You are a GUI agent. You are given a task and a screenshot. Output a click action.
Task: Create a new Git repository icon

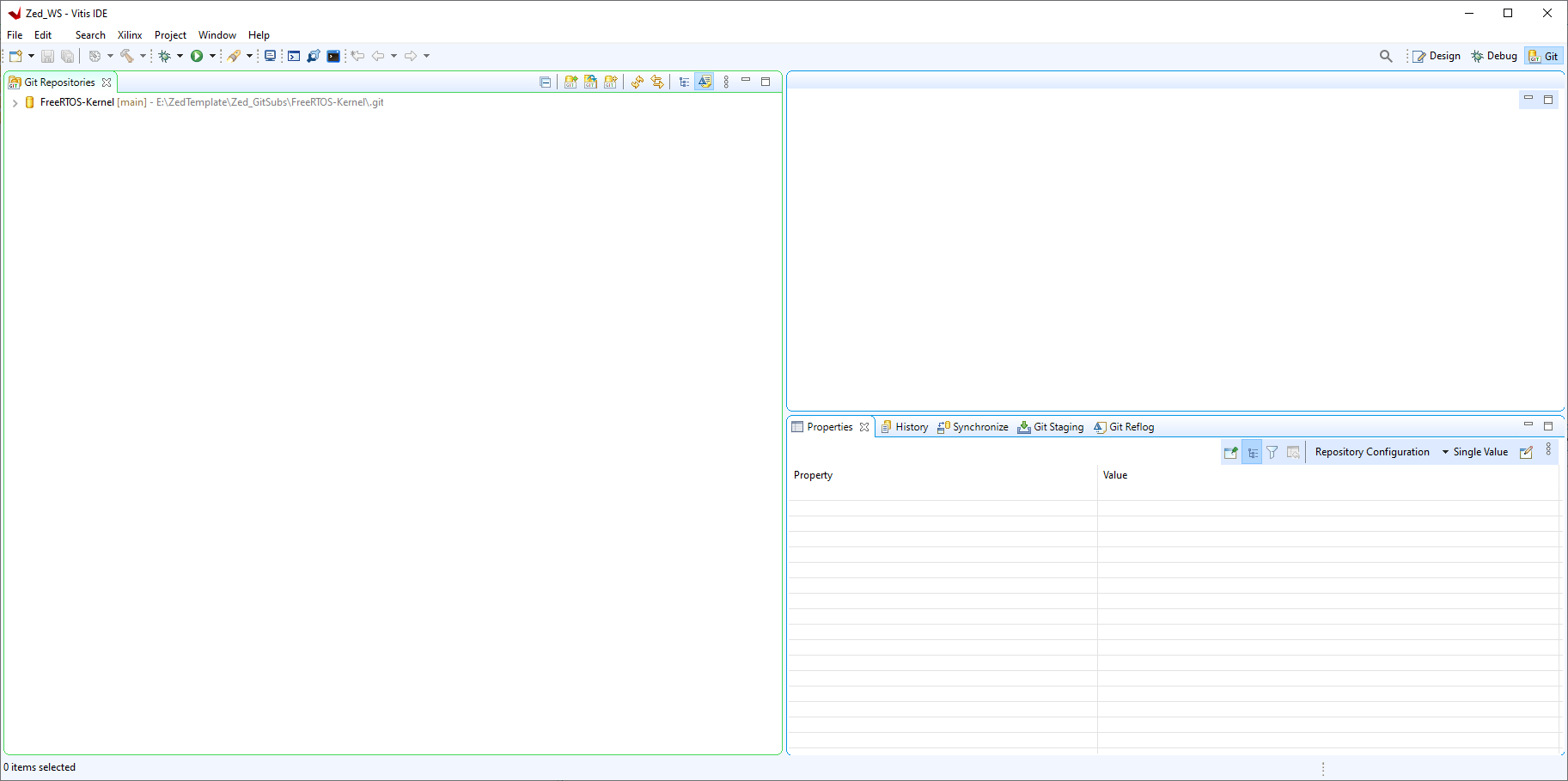610,82
